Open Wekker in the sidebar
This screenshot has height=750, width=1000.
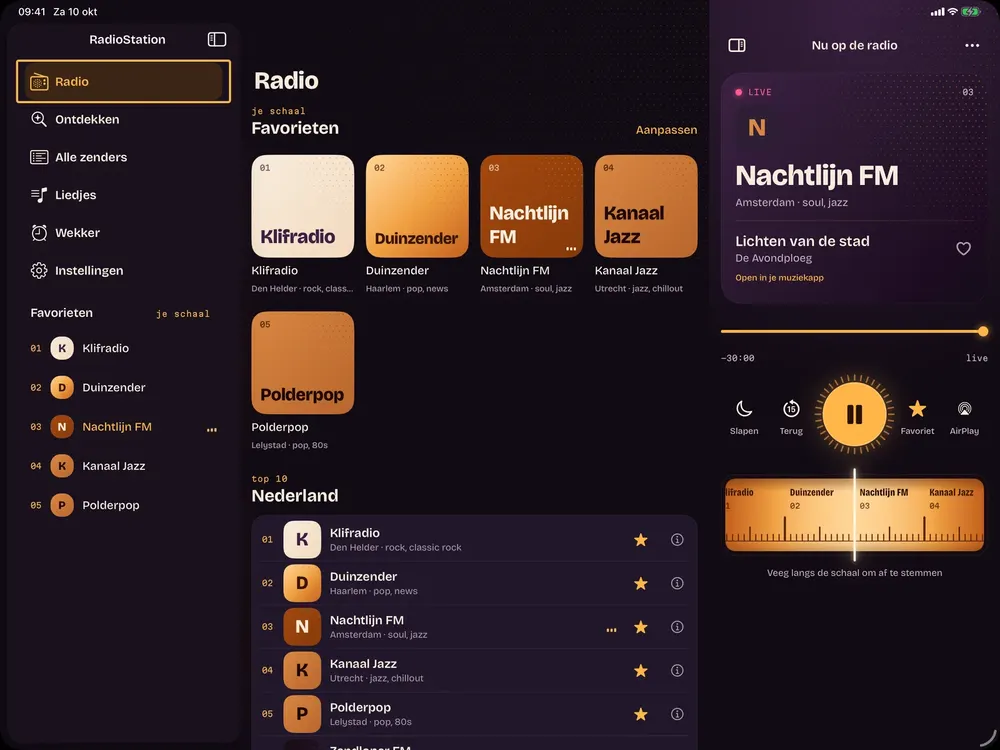pos(123,233)
